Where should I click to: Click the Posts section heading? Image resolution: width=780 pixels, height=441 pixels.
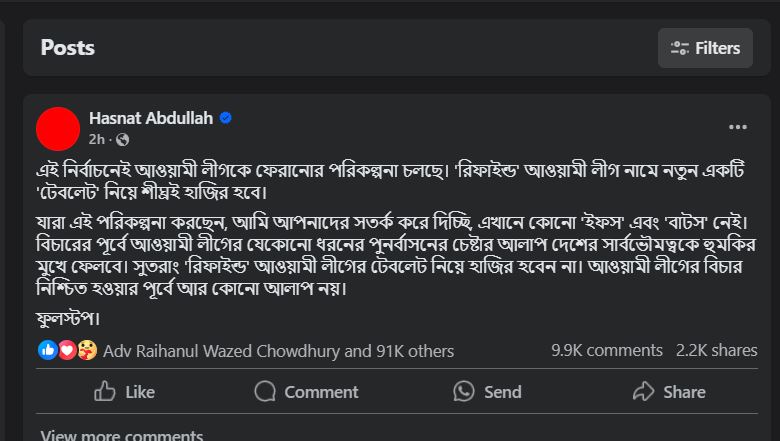68,48
